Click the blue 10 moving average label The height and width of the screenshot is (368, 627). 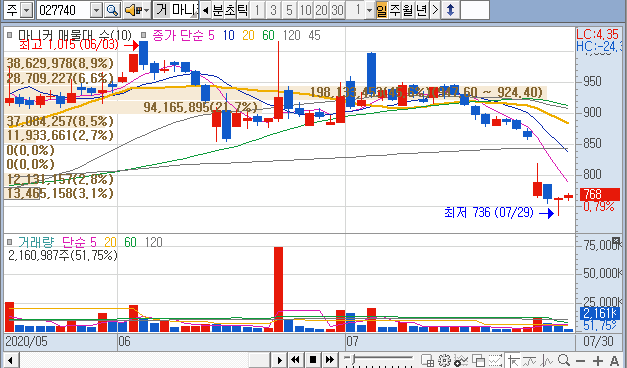[x=228, y=36]
